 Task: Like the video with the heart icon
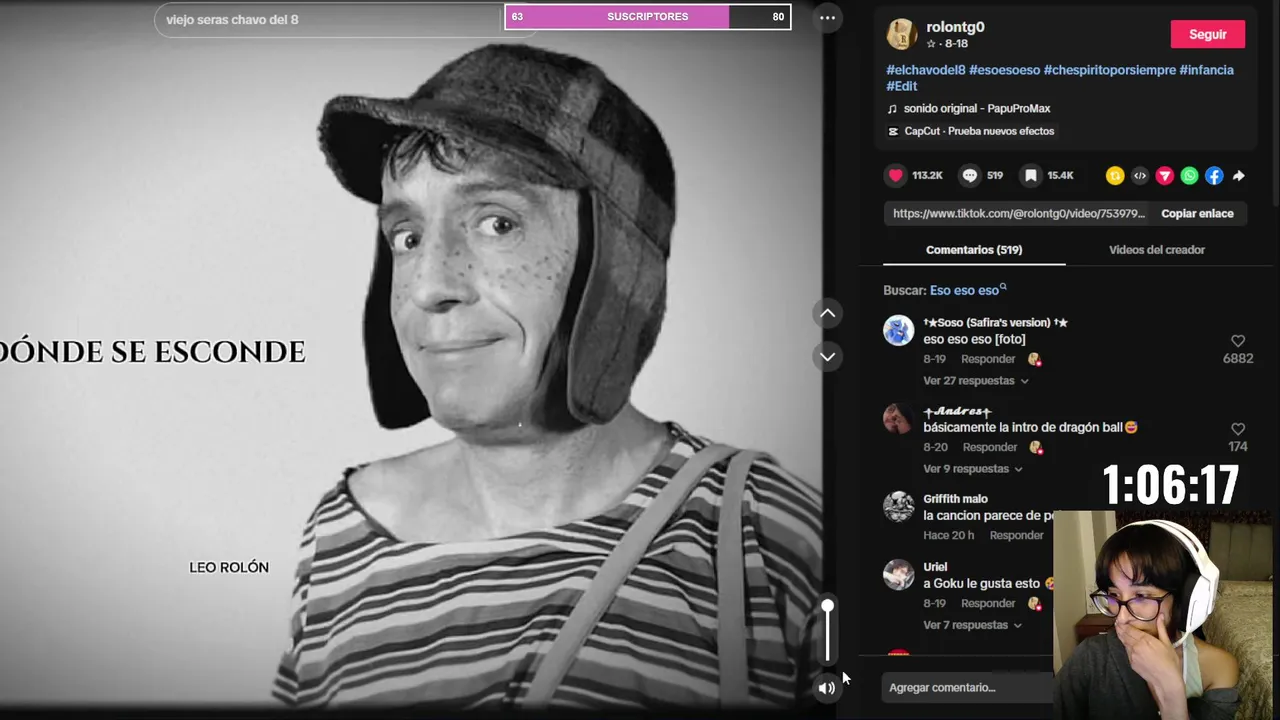pyautogui.click(x=896, y=175)
